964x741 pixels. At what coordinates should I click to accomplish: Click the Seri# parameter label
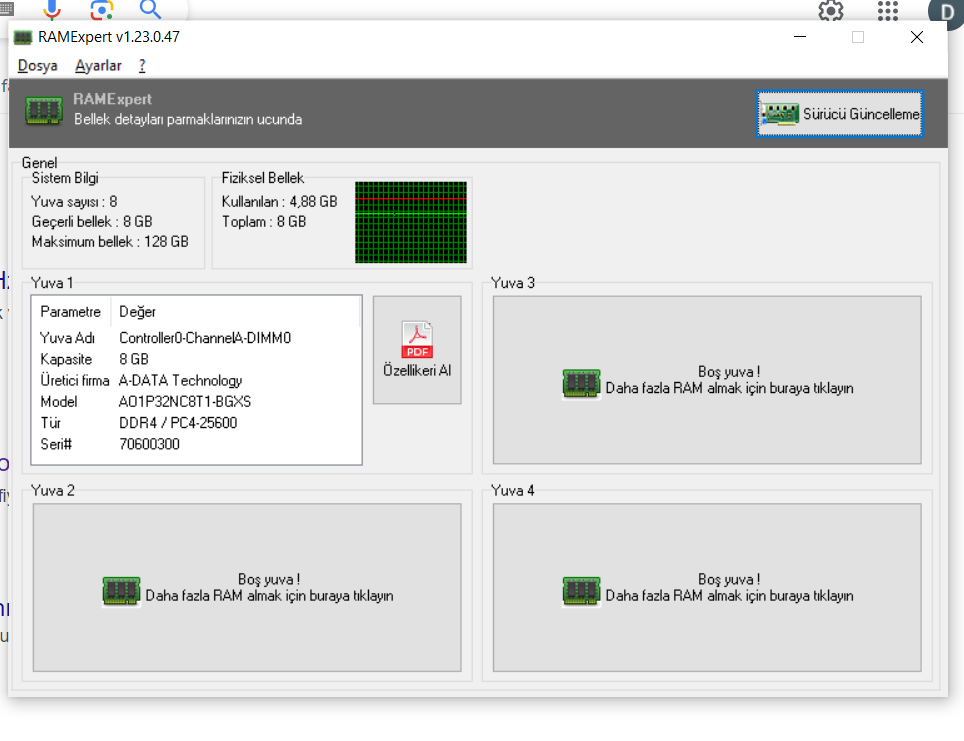[x=56, y=444]
